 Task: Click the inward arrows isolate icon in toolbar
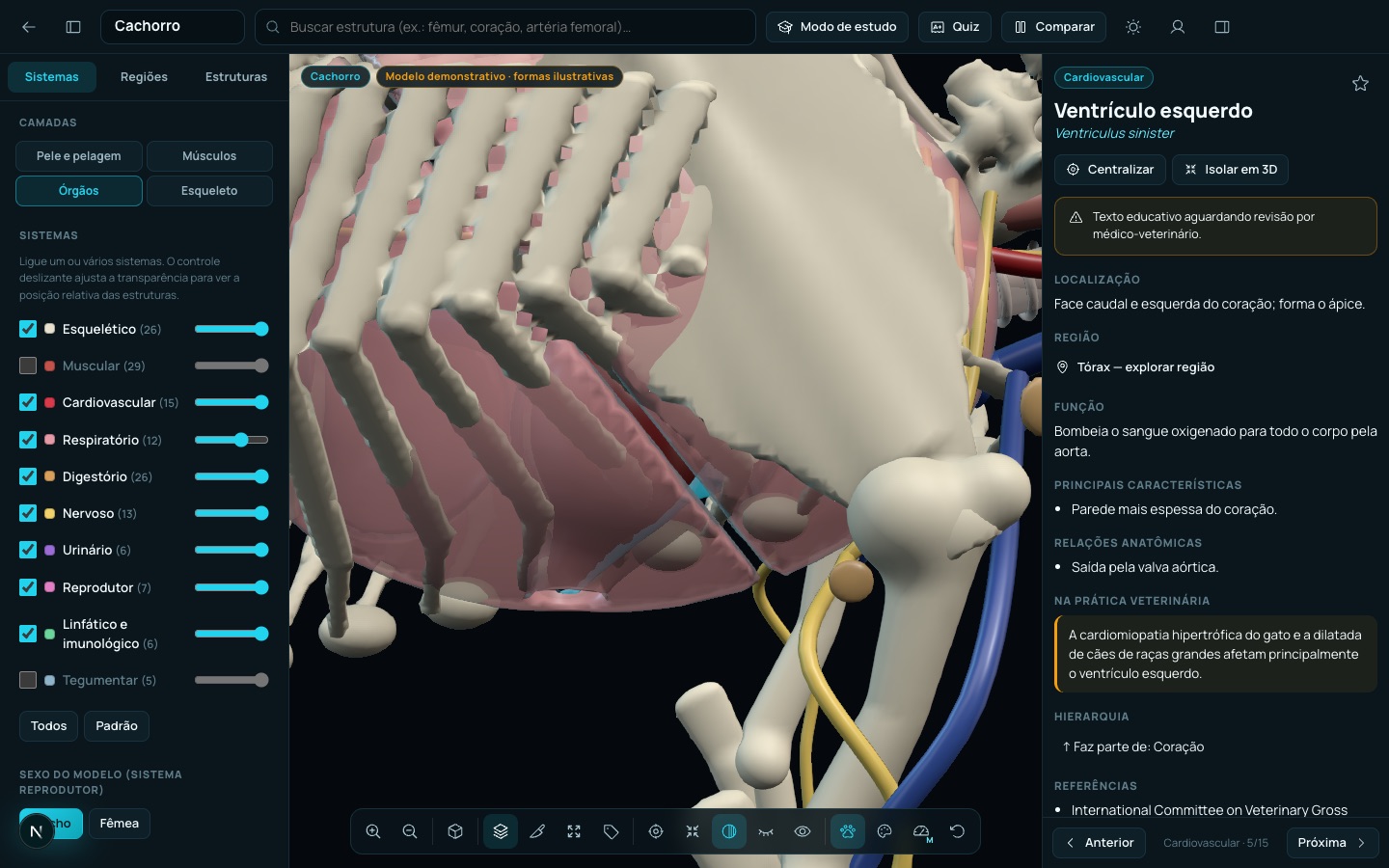(693, 831)
